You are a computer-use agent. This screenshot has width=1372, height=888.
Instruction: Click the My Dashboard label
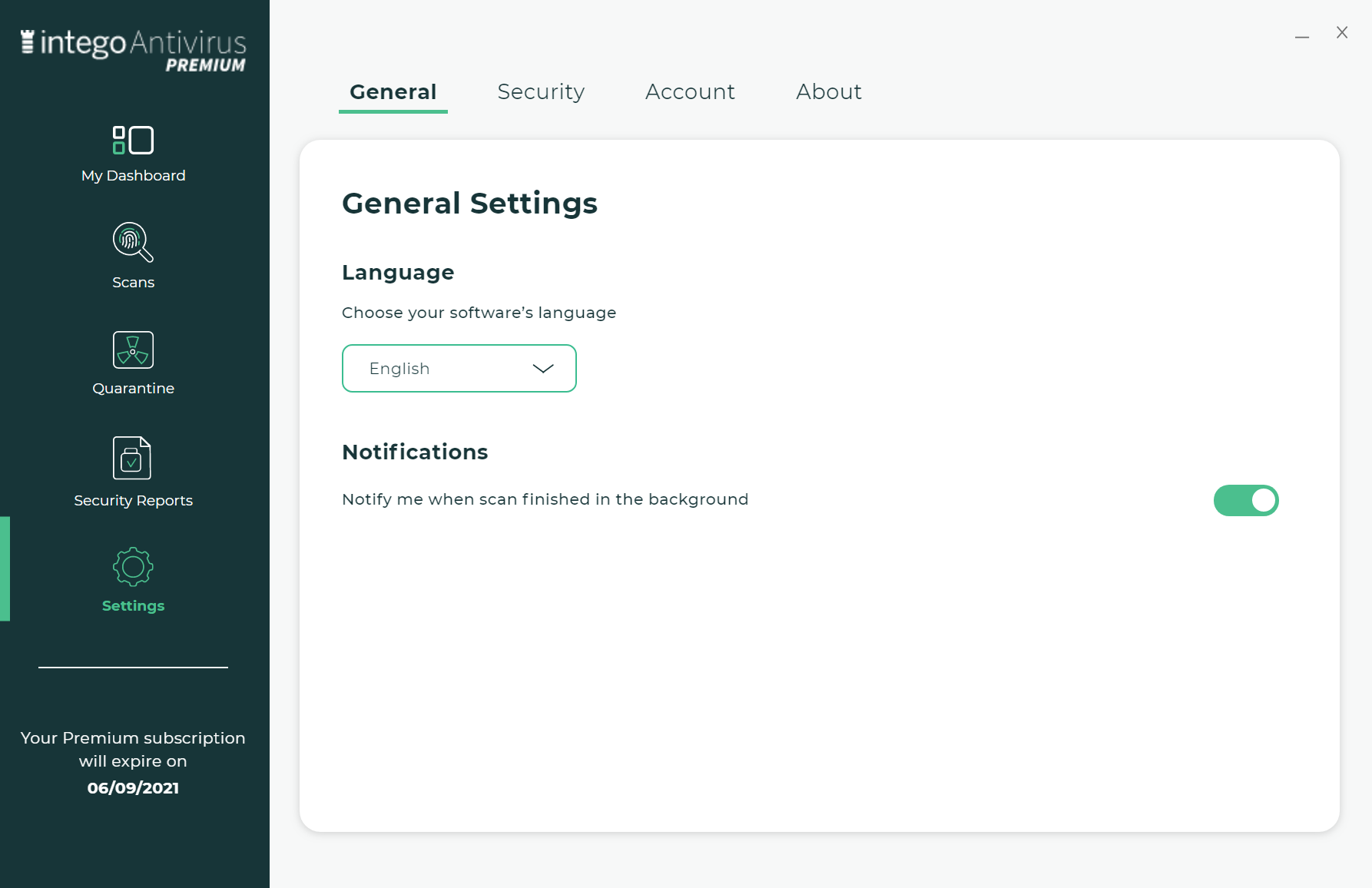(x=134, y=176)
